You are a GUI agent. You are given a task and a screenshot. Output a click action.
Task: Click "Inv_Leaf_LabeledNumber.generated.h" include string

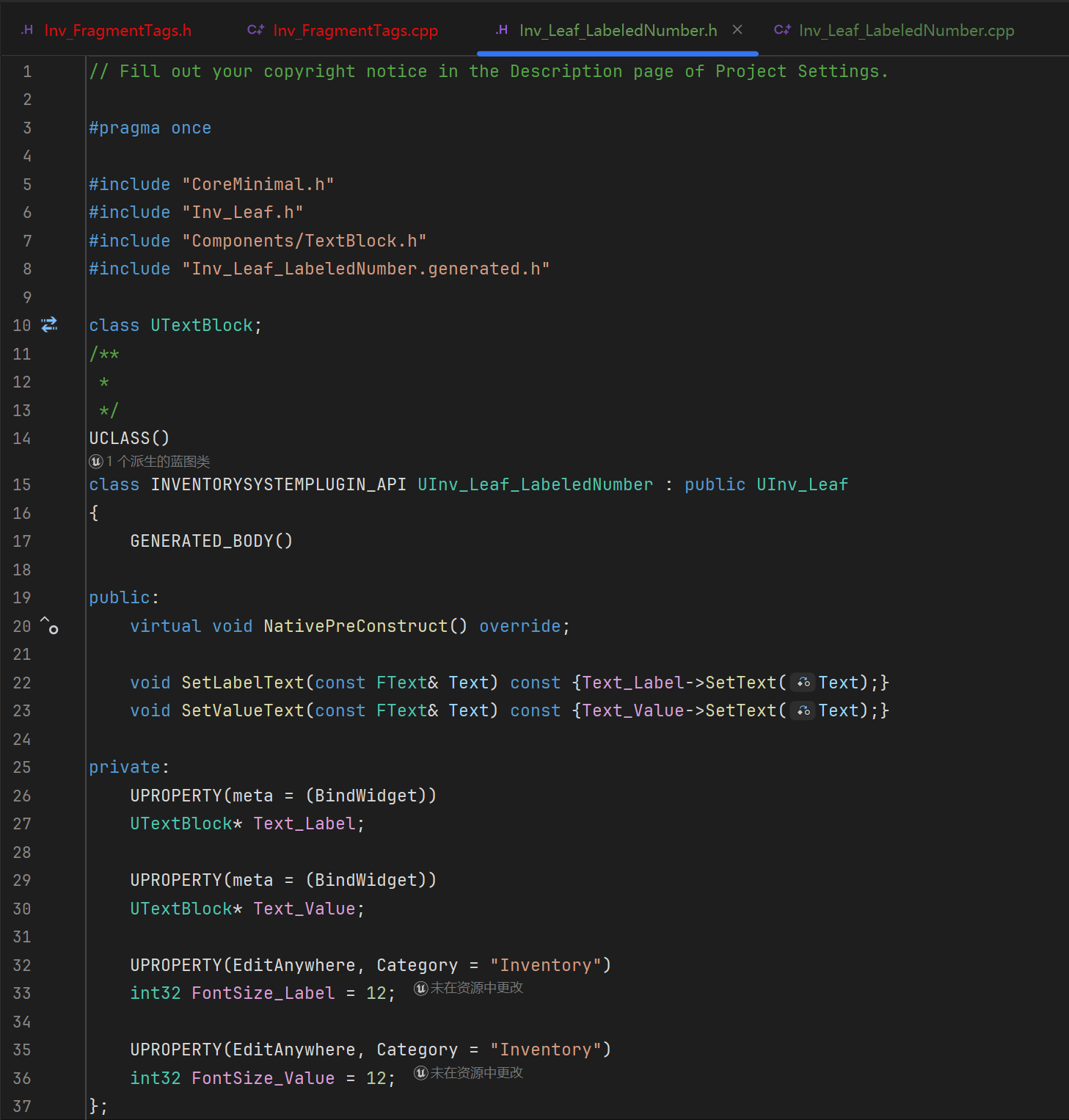coord(366,269)
